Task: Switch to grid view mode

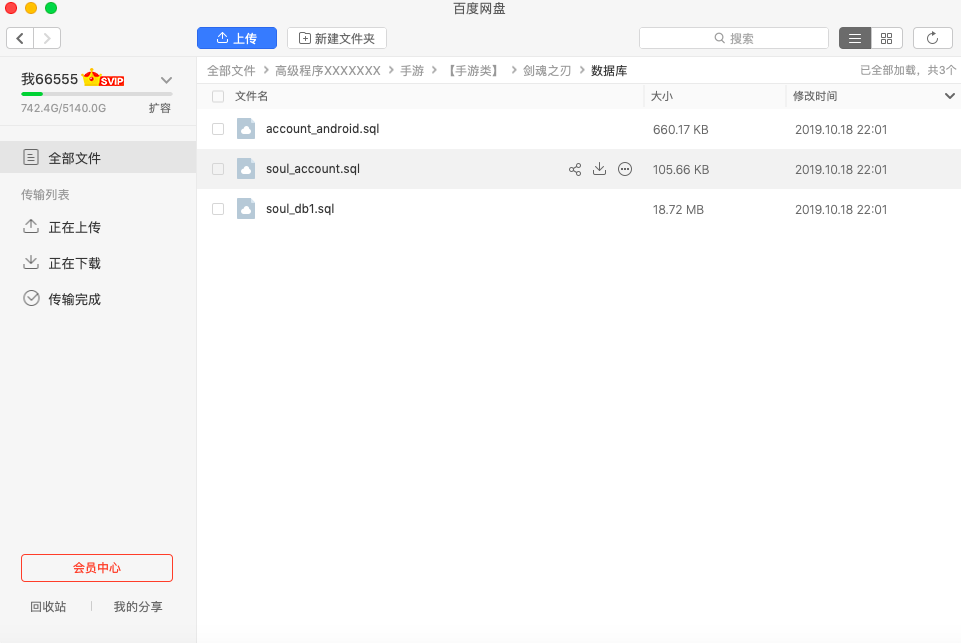Action: pos(887,38)
